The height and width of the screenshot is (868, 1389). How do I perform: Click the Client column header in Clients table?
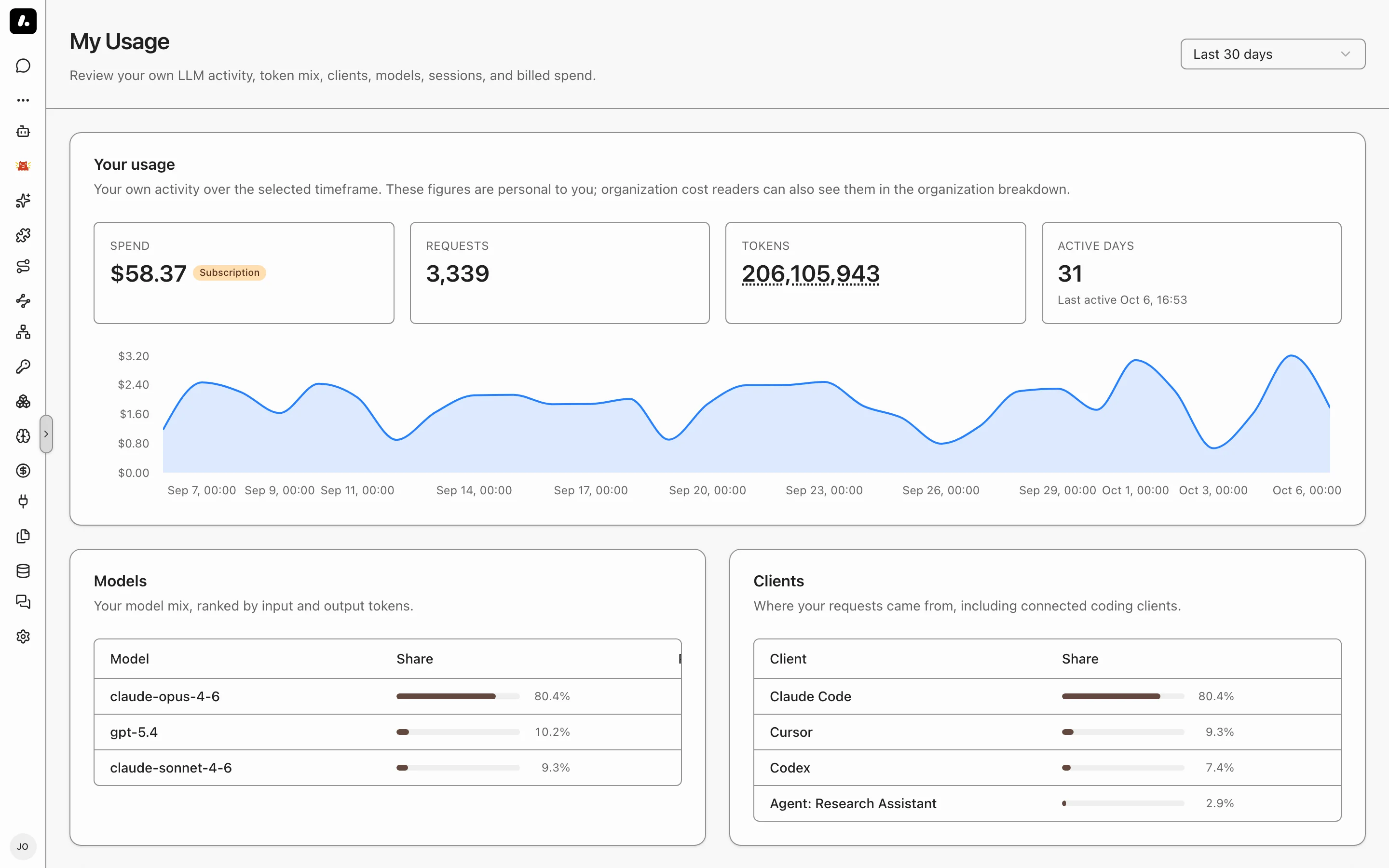[788, 659]
